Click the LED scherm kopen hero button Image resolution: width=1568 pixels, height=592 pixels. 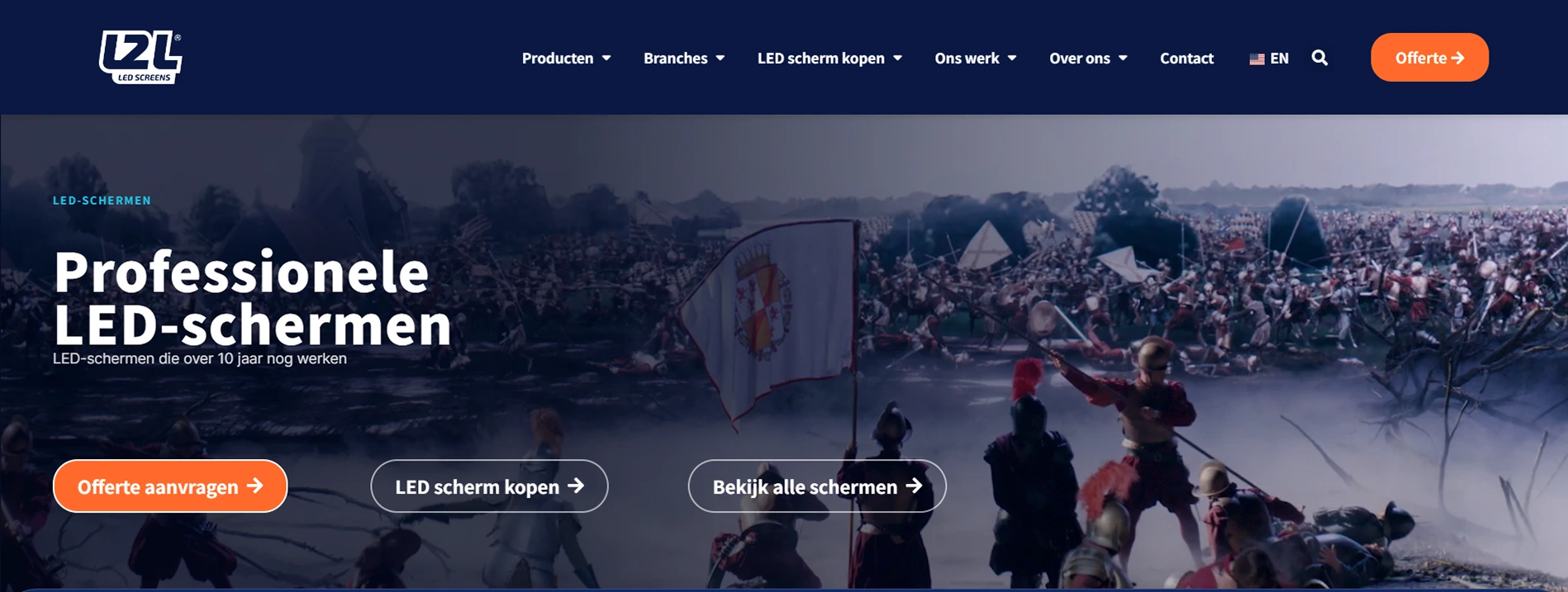489,486
